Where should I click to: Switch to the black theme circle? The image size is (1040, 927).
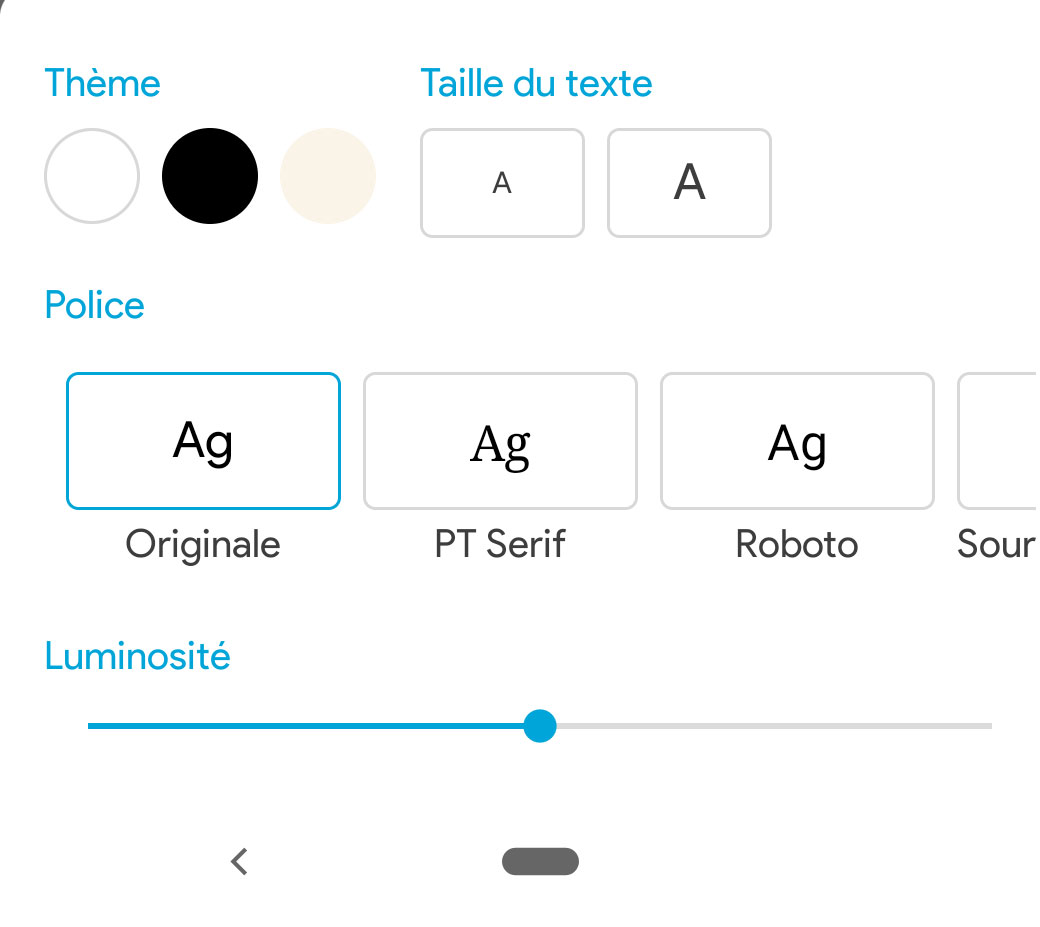[x=210, y=176]
